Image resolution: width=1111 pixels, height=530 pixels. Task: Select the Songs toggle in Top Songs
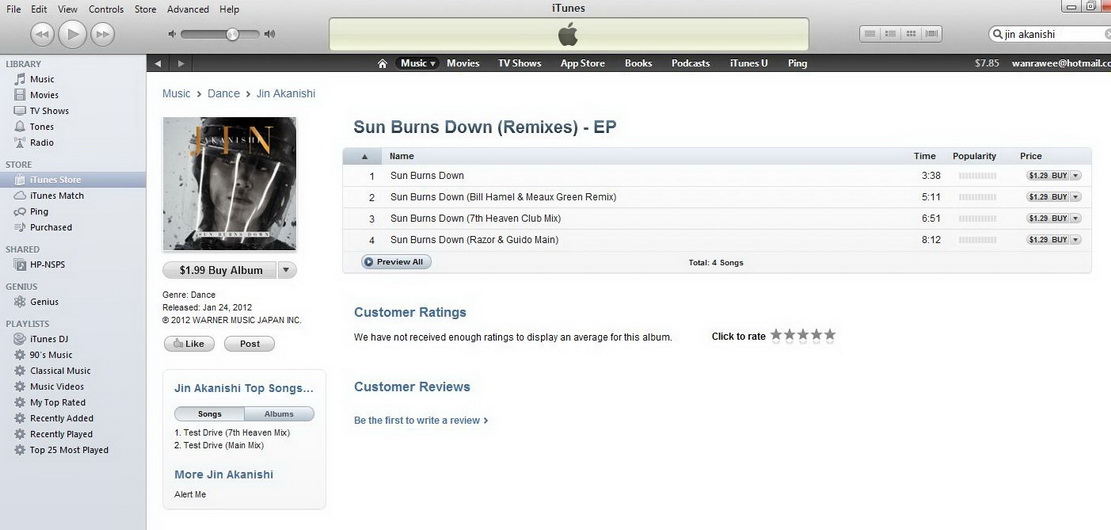click(210, 415)
